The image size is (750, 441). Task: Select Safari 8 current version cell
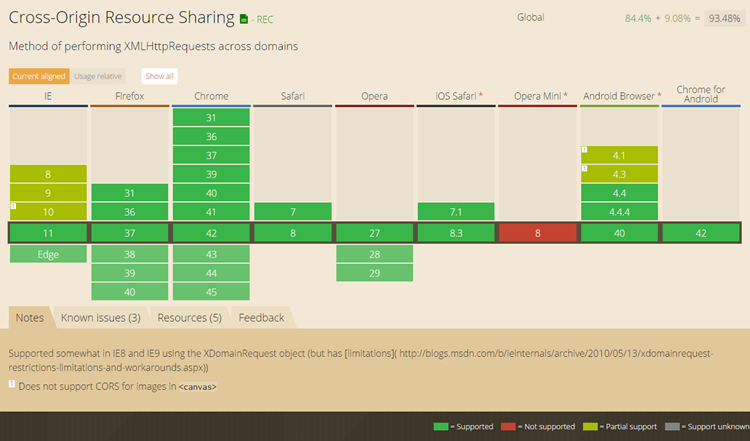click(293, 233)
